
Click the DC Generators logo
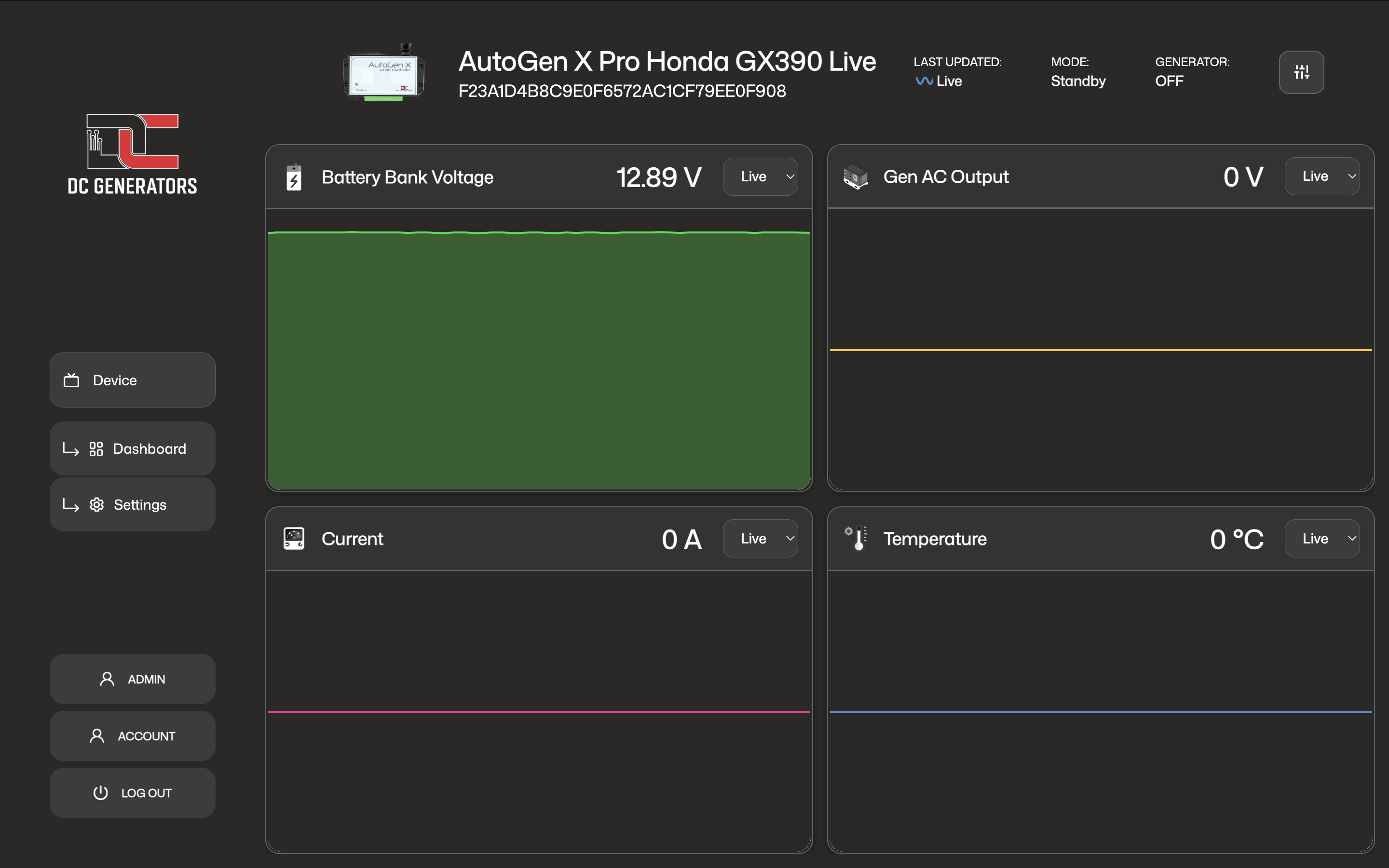tap(133, 154)
